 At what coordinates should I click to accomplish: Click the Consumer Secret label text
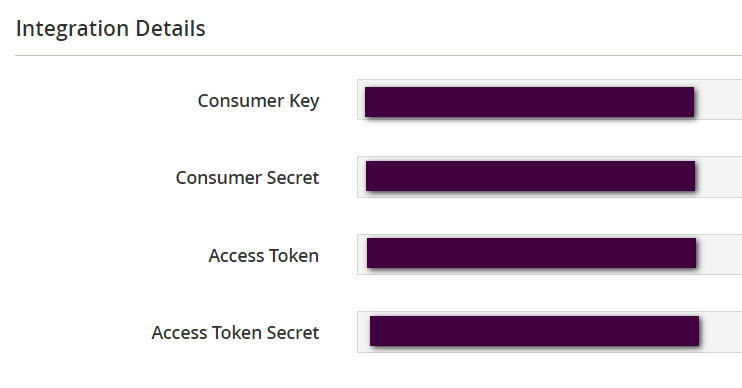click(247, 178)
